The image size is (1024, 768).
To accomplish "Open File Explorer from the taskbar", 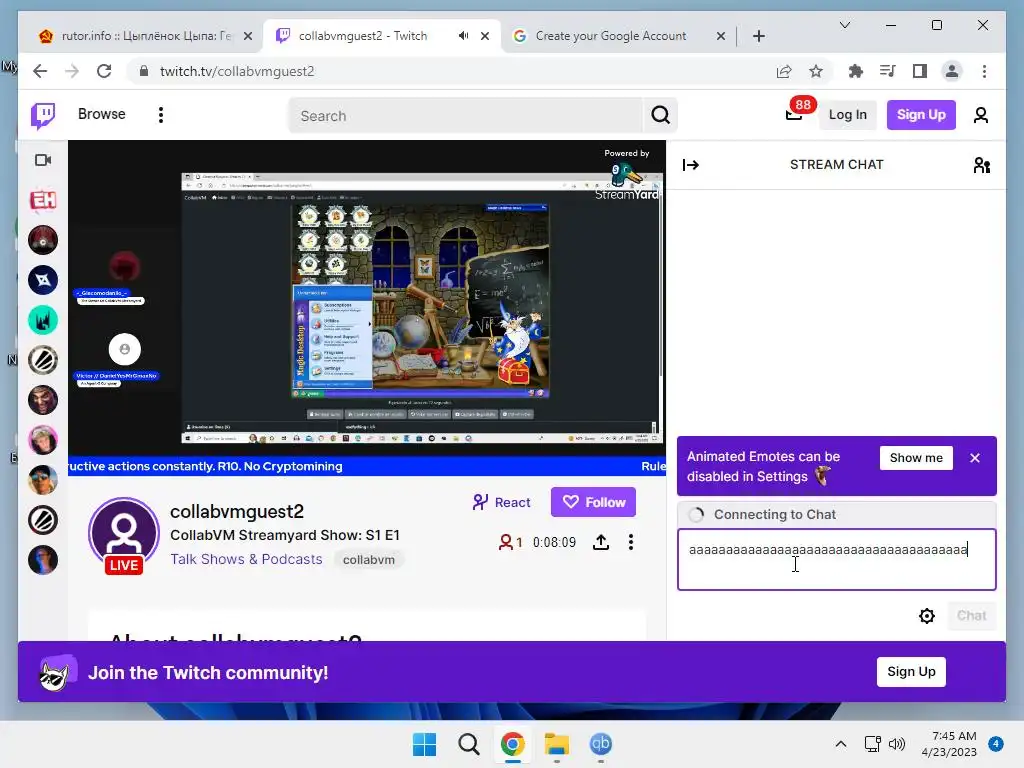I will [556, 744].
